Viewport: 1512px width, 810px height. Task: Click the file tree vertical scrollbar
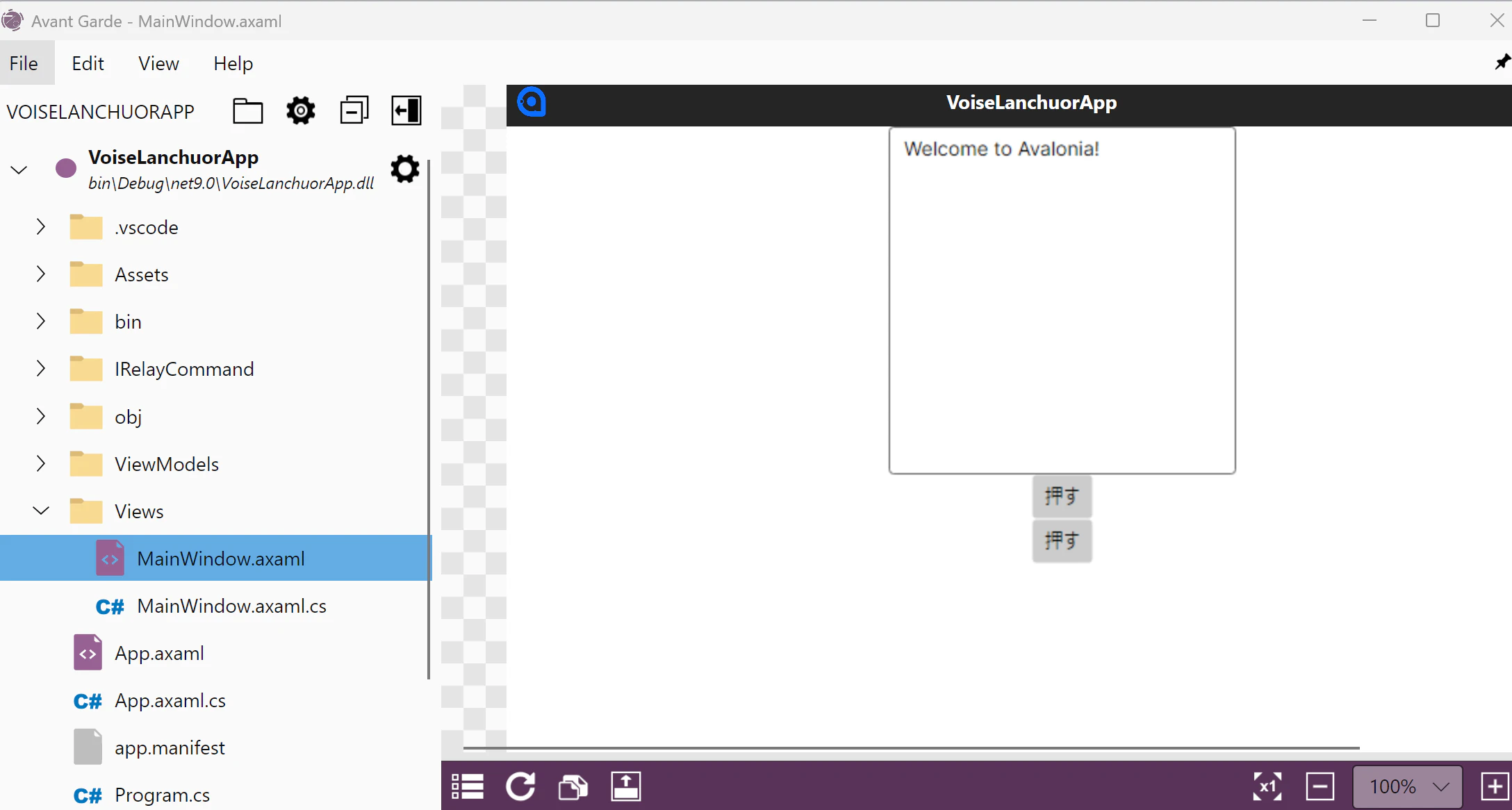tap(429, 419)
